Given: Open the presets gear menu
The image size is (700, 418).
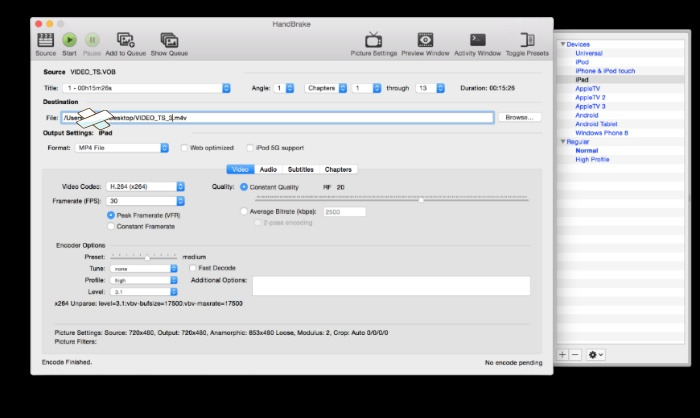Looking at the screenshot, I should point(596,355).
